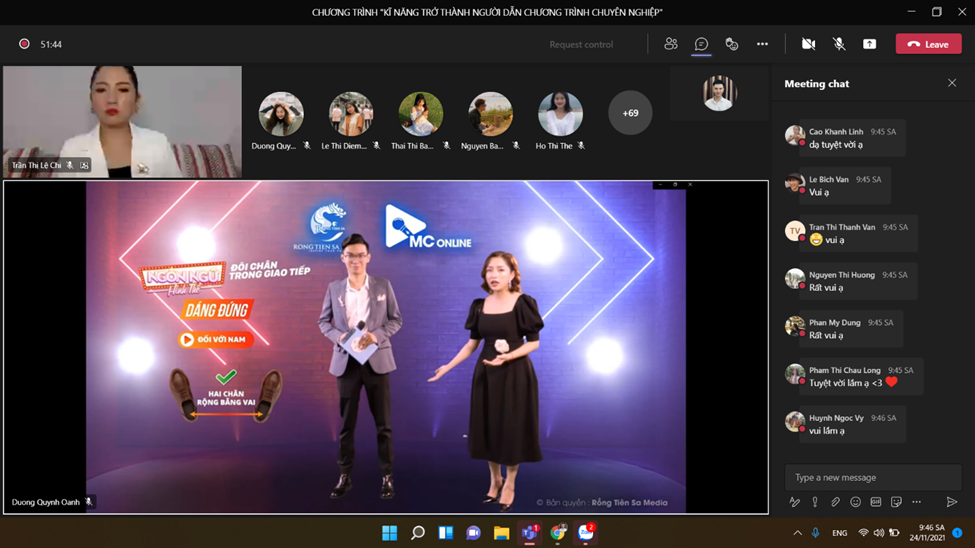Open the clock and date 9:46 SA
The width and height of the screenshot is (975, 548).
926,532
